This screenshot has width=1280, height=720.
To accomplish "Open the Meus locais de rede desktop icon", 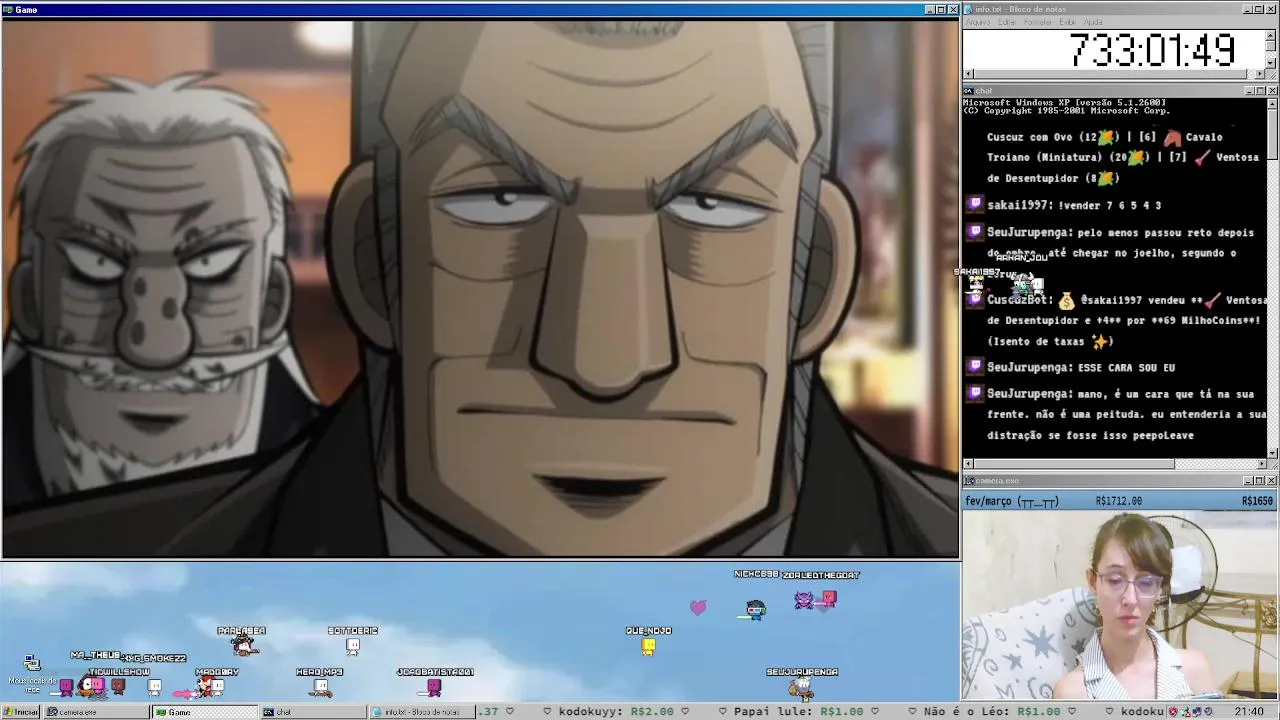I will point(32,672).
